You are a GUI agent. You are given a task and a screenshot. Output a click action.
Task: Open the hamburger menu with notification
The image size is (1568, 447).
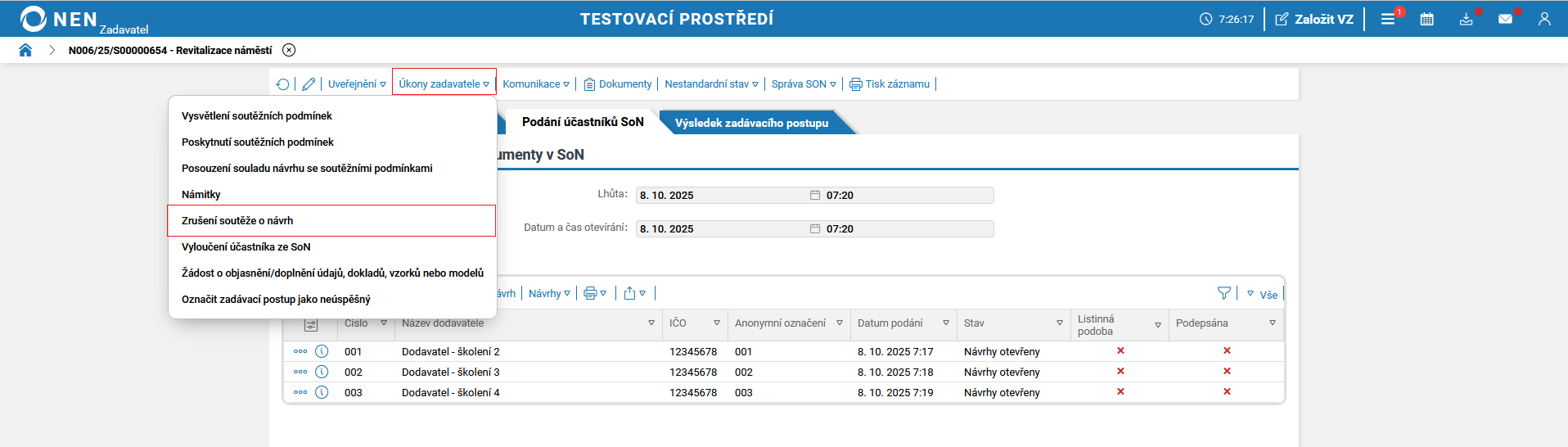click(1389, 19)
